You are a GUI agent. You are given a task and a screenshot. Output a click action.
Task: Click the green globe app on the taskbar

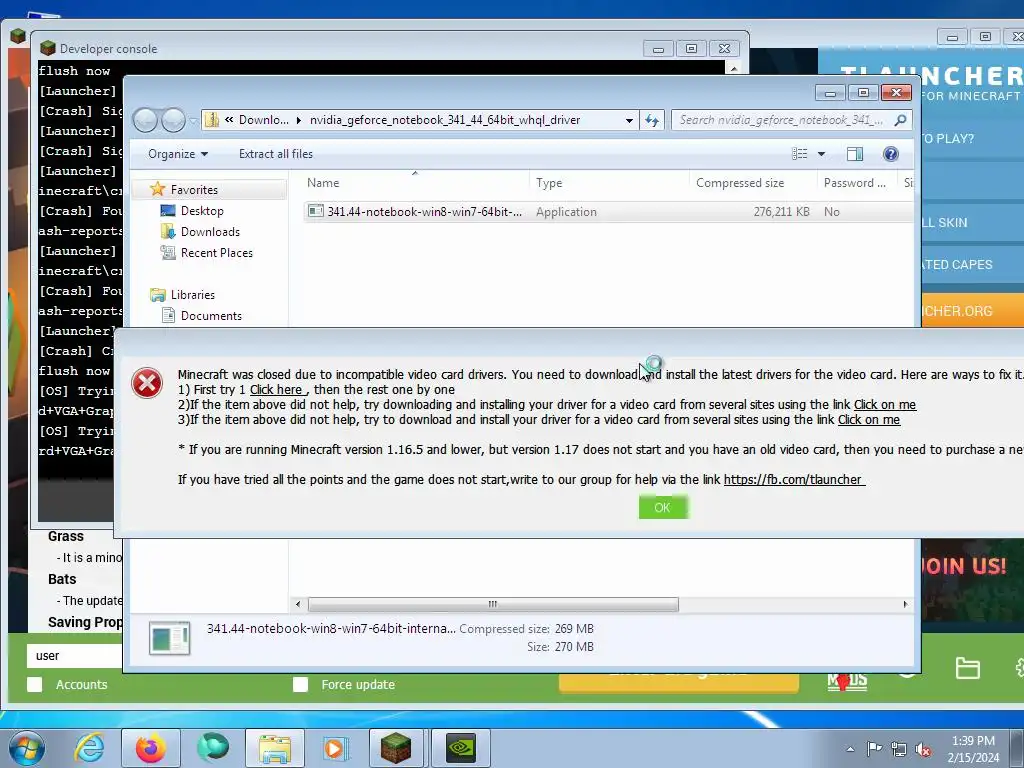click(213, 748)
